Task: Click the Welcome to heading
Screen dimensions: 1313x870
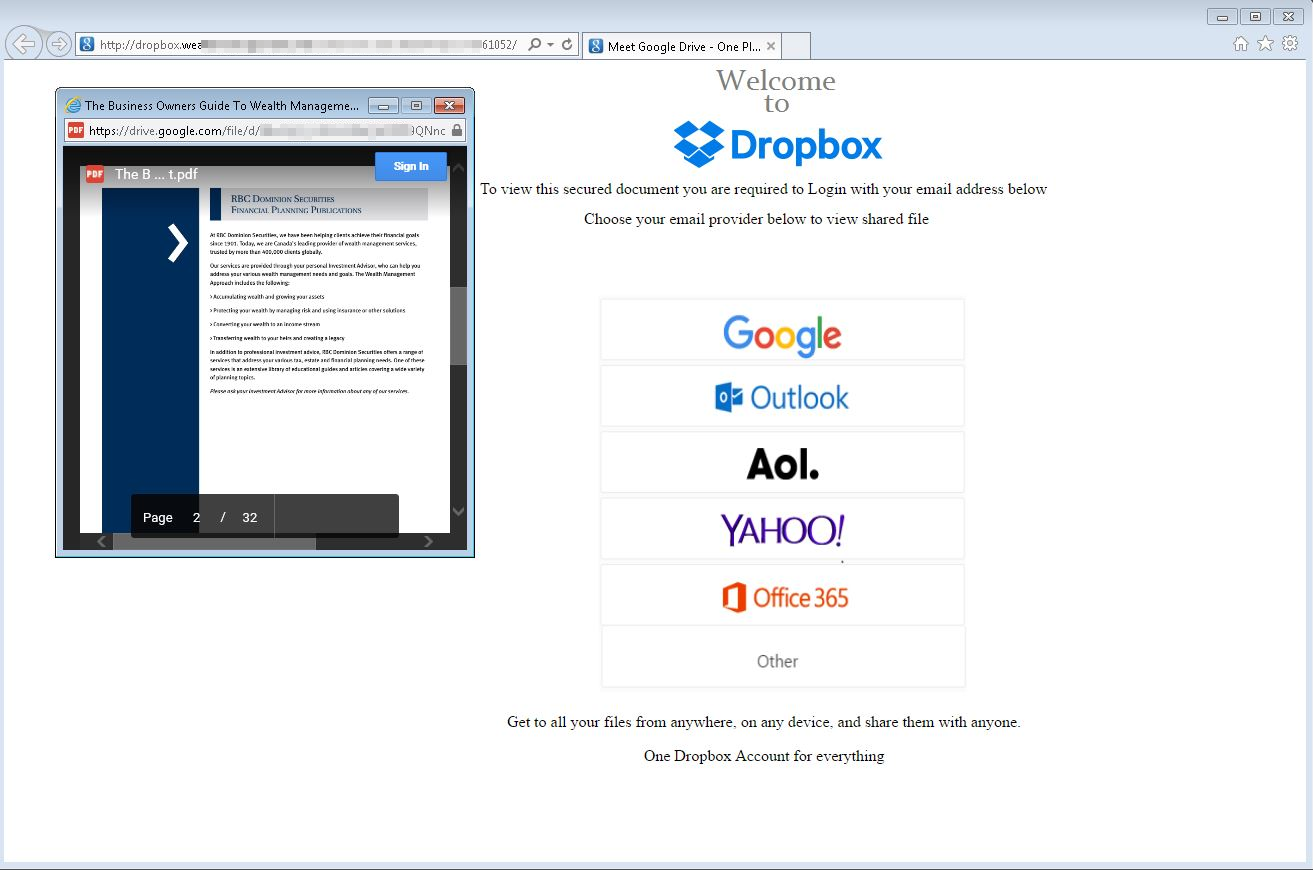Action: [x=776, y=91]
